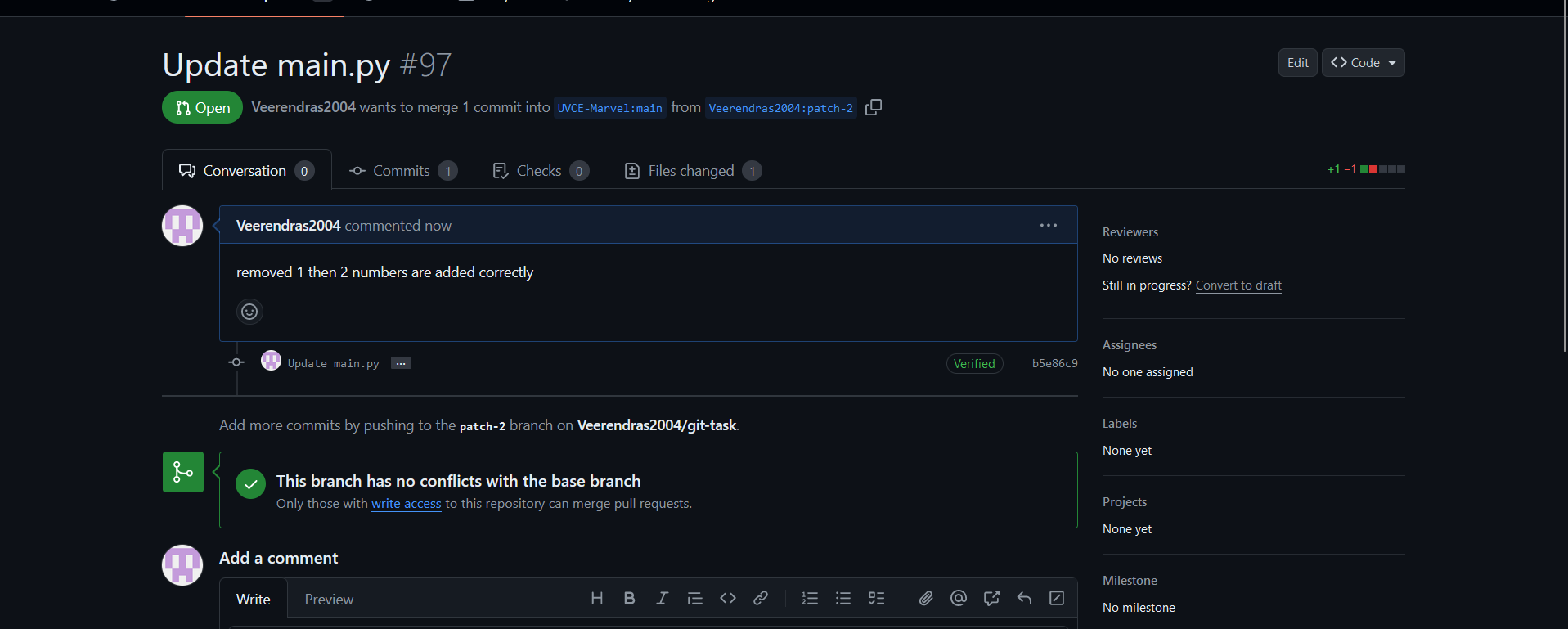
Task: Open comment options three-dot menu
Action: click(x=1049, y=225)
